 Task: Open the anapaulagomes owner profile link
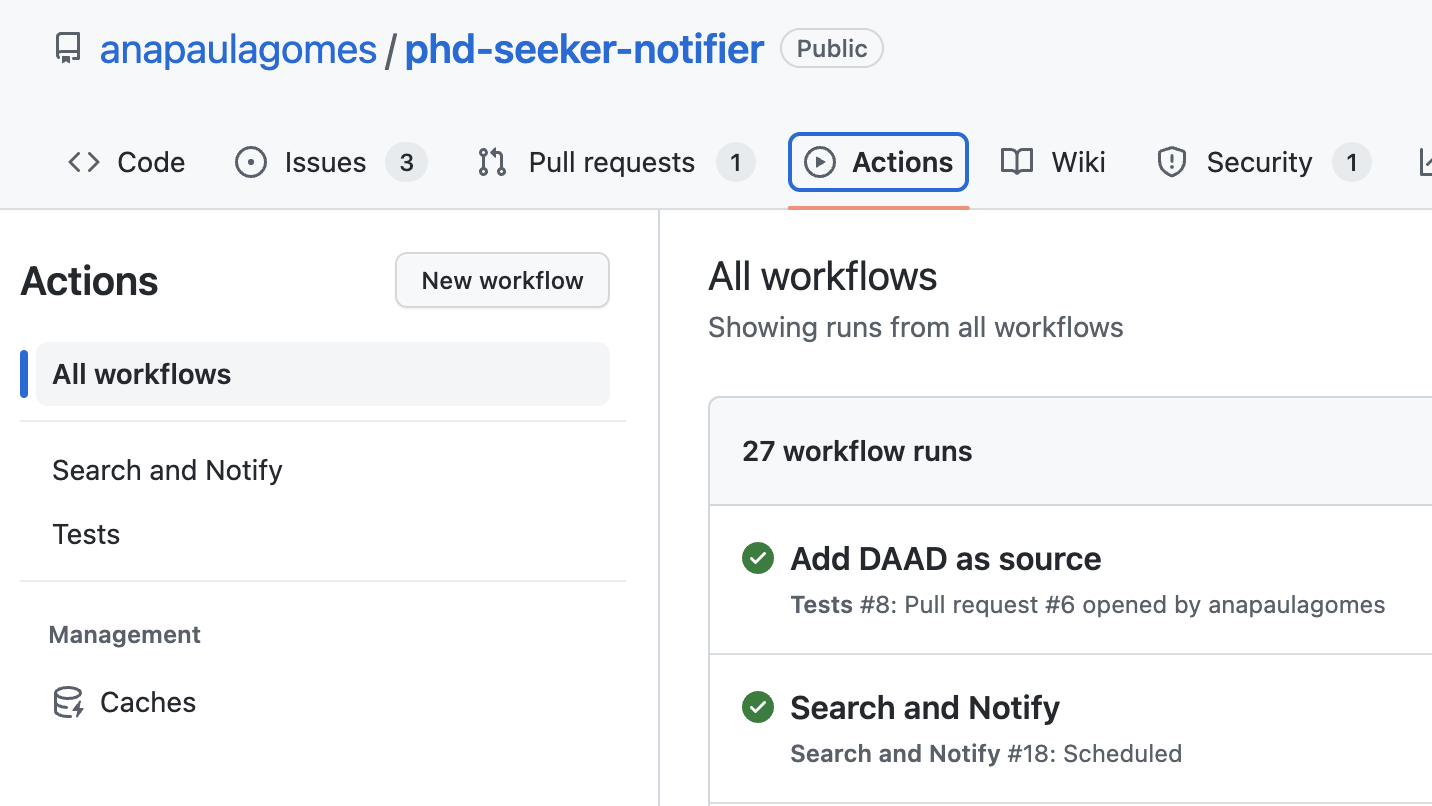click(238, 49)
